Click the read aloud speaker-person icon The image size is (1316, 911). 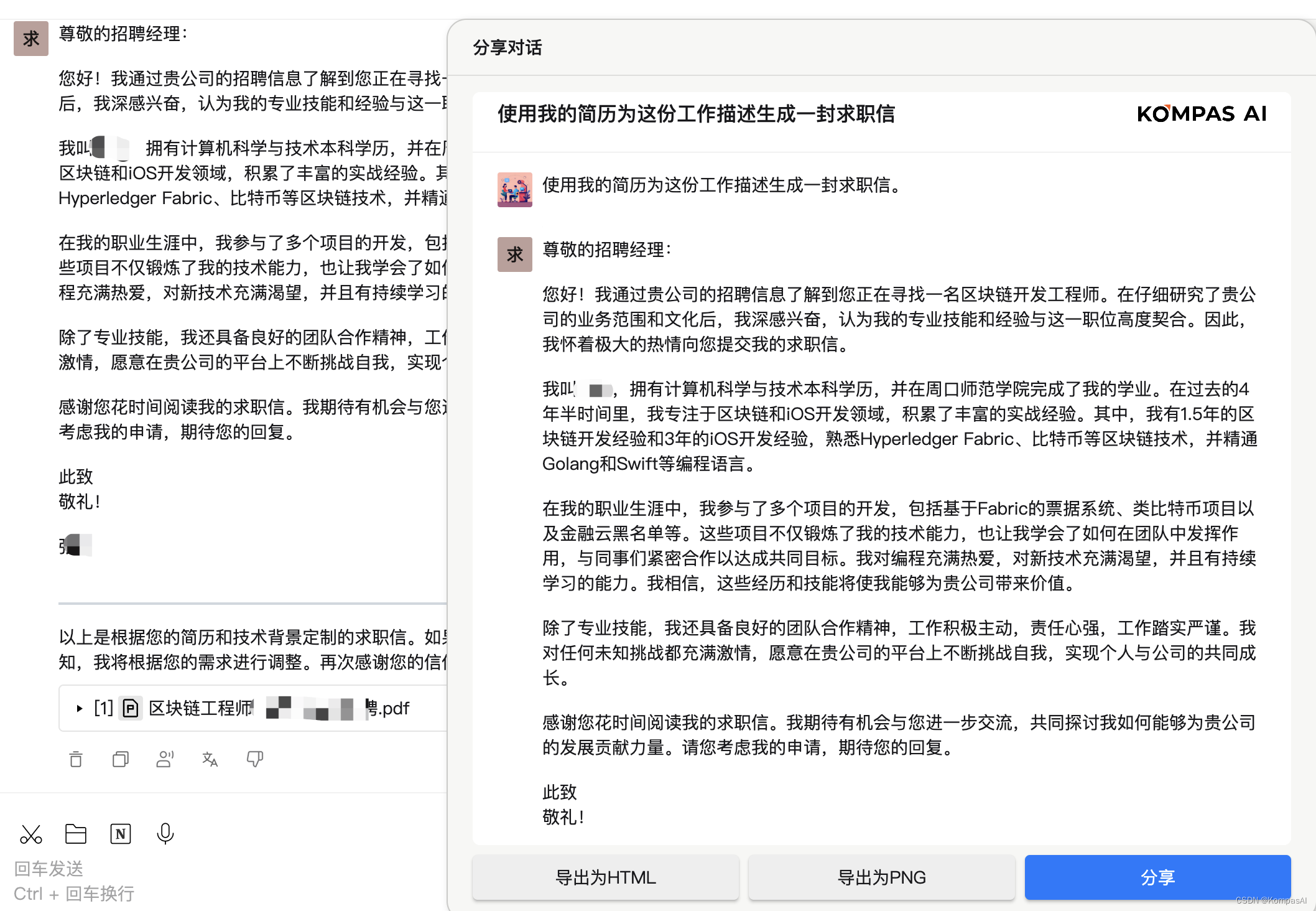coord(165,759)
